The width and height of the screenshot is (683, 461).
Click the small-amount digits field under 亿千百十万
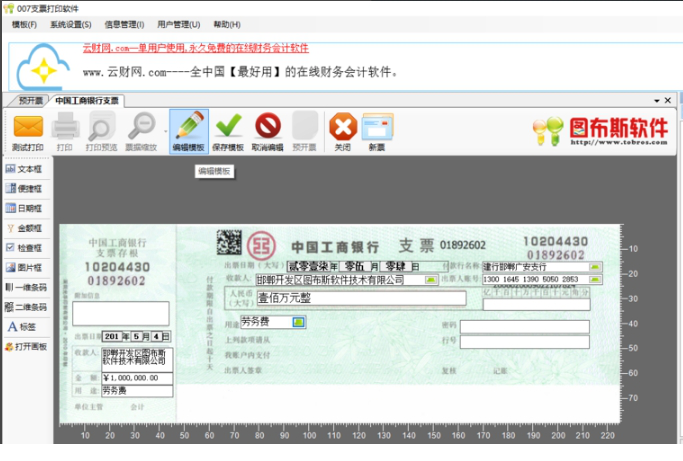coord(537,304)
